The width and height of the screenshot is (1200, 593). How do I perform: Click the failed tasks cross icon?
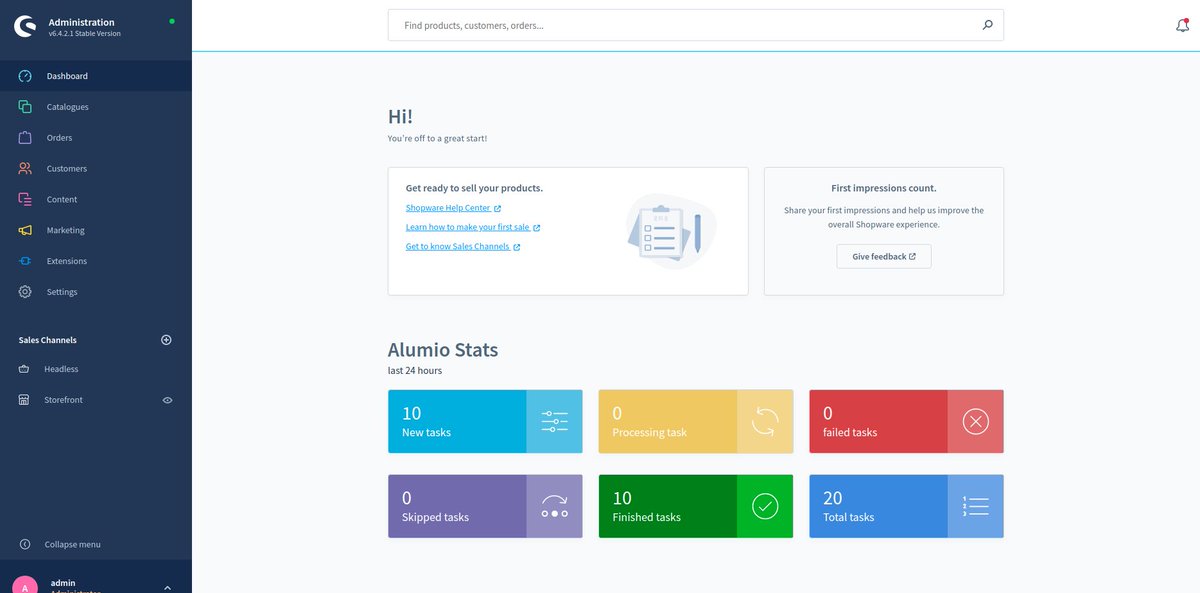(x=976, y=421)
